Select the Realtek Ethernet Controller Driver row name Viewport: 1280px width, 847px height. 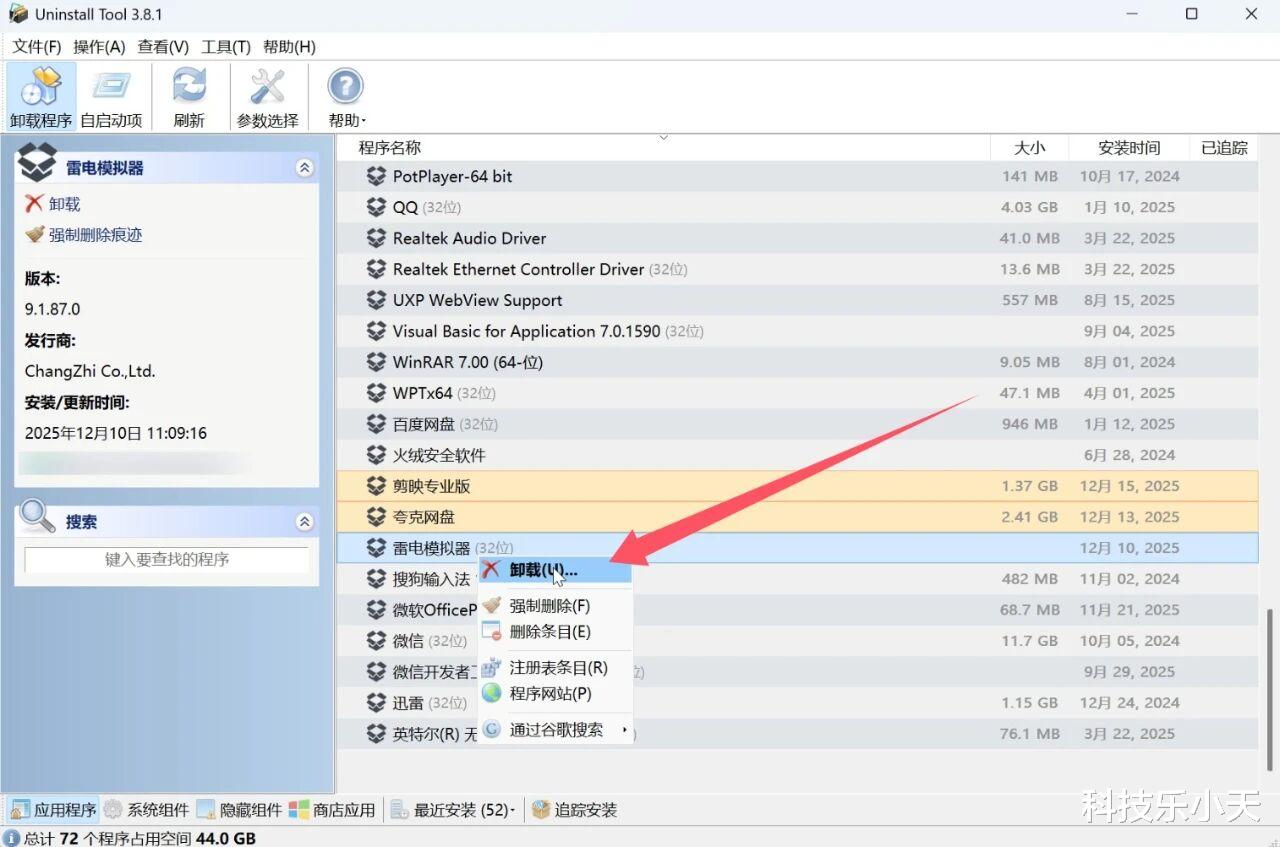(x=518, y=269)
